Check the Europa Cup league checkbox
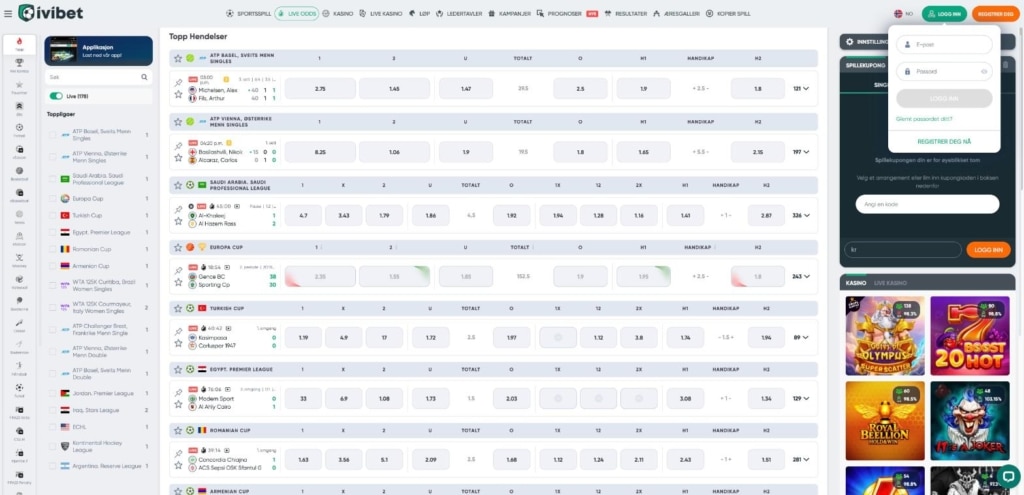Image resolution: width=1024 pixels, height=495 pixels. tap(52, 199)
